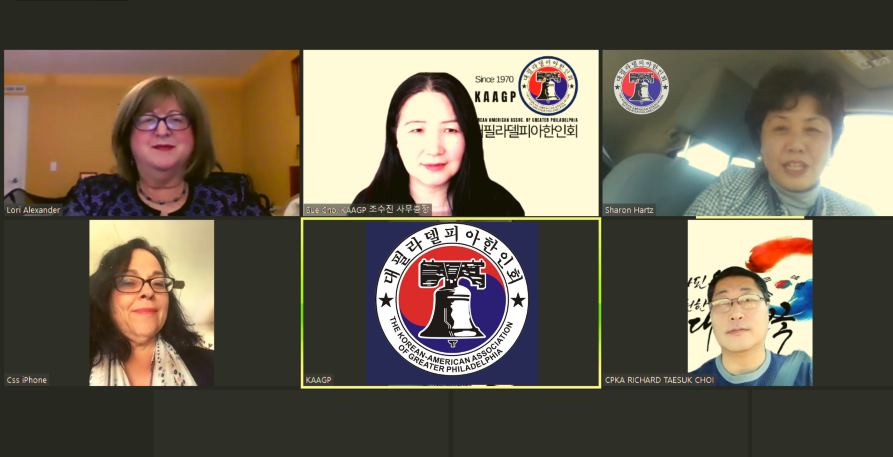Select the highlighted KAAGP logo tile
Image resolution: width=893 pixels, height=457 pixels.
[x=451, y=303]
